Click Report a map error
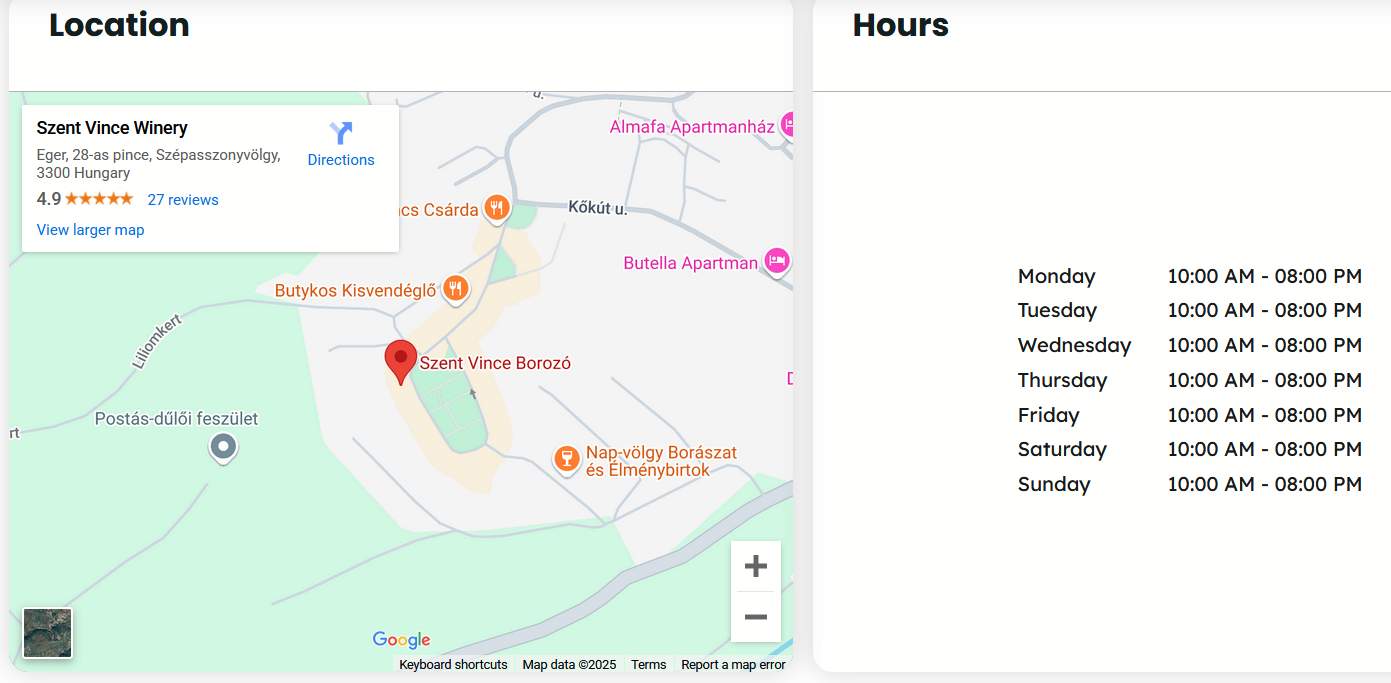1391x683 pixels. pos(733,665)
